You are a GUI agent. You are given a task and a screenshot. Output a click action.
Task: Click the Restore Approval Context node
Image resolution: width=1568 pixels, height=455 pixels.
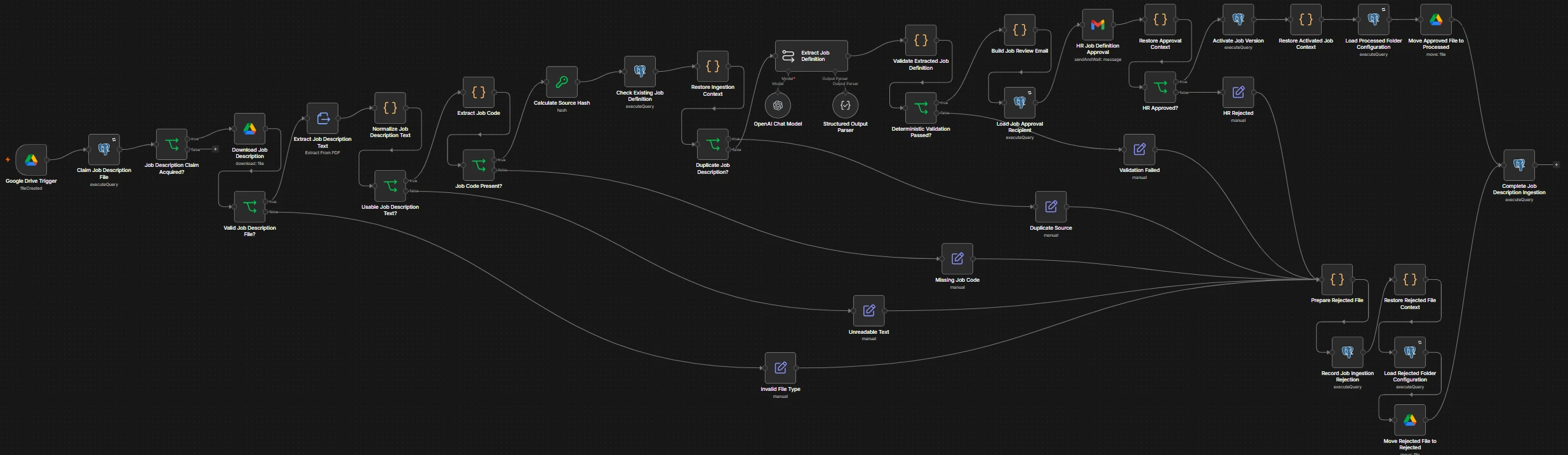(x=1160, y=20)
